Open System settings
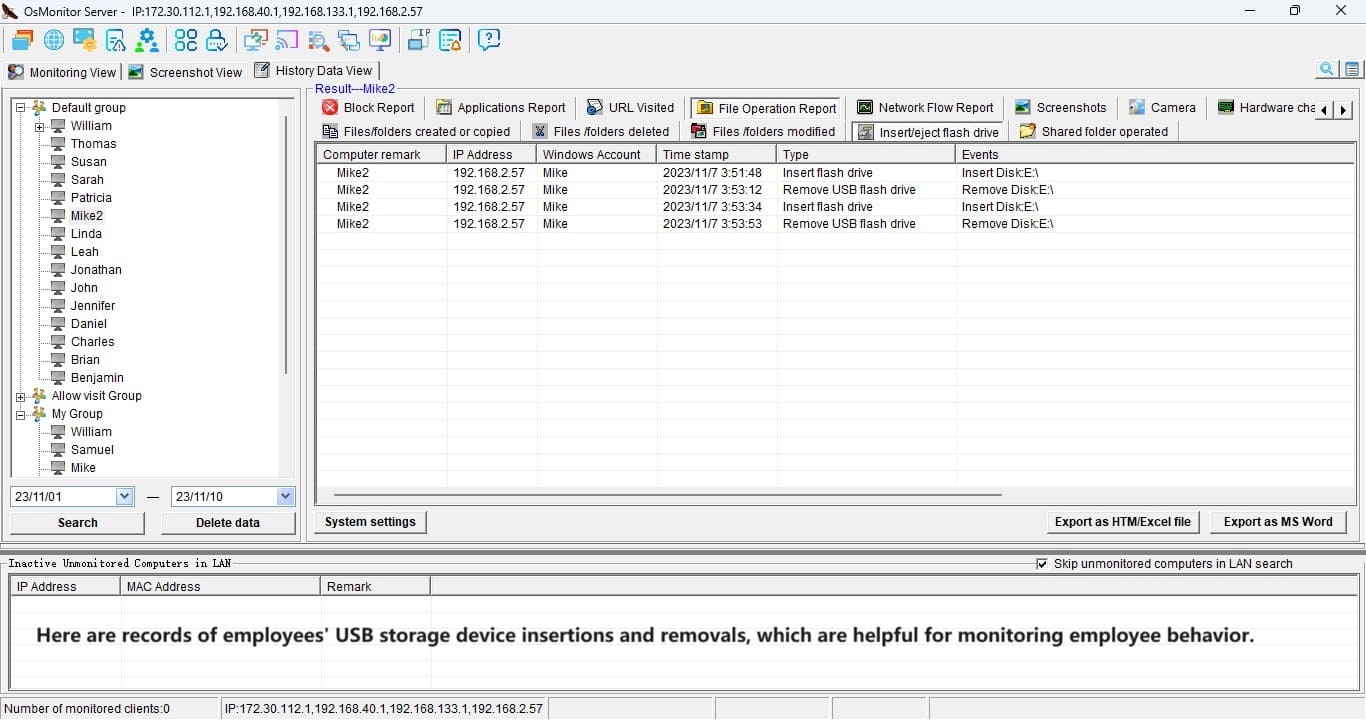The width and height of the screenshot is (1366, 720). (370, 521)
